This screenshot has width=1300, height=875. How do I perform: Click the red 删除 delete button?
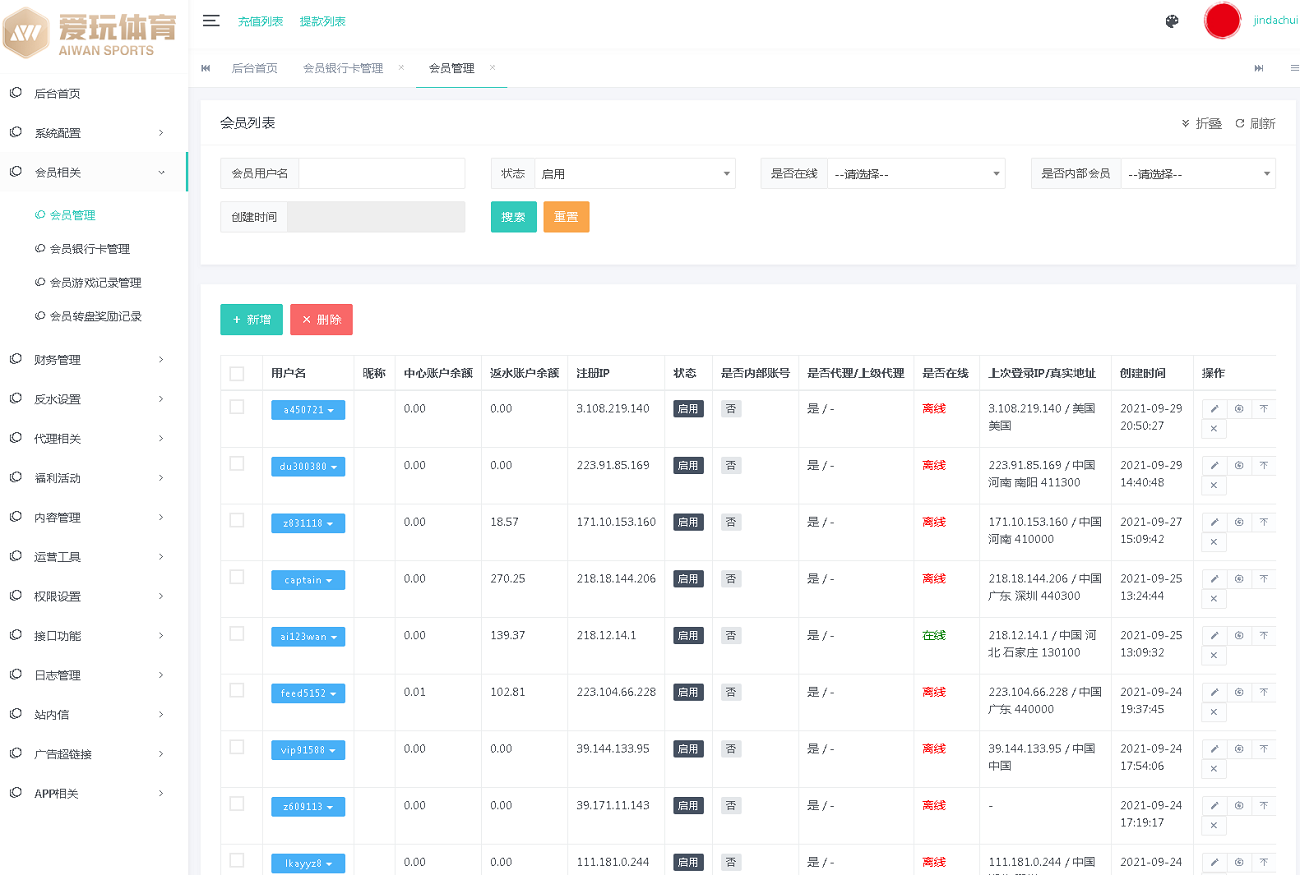321,320
